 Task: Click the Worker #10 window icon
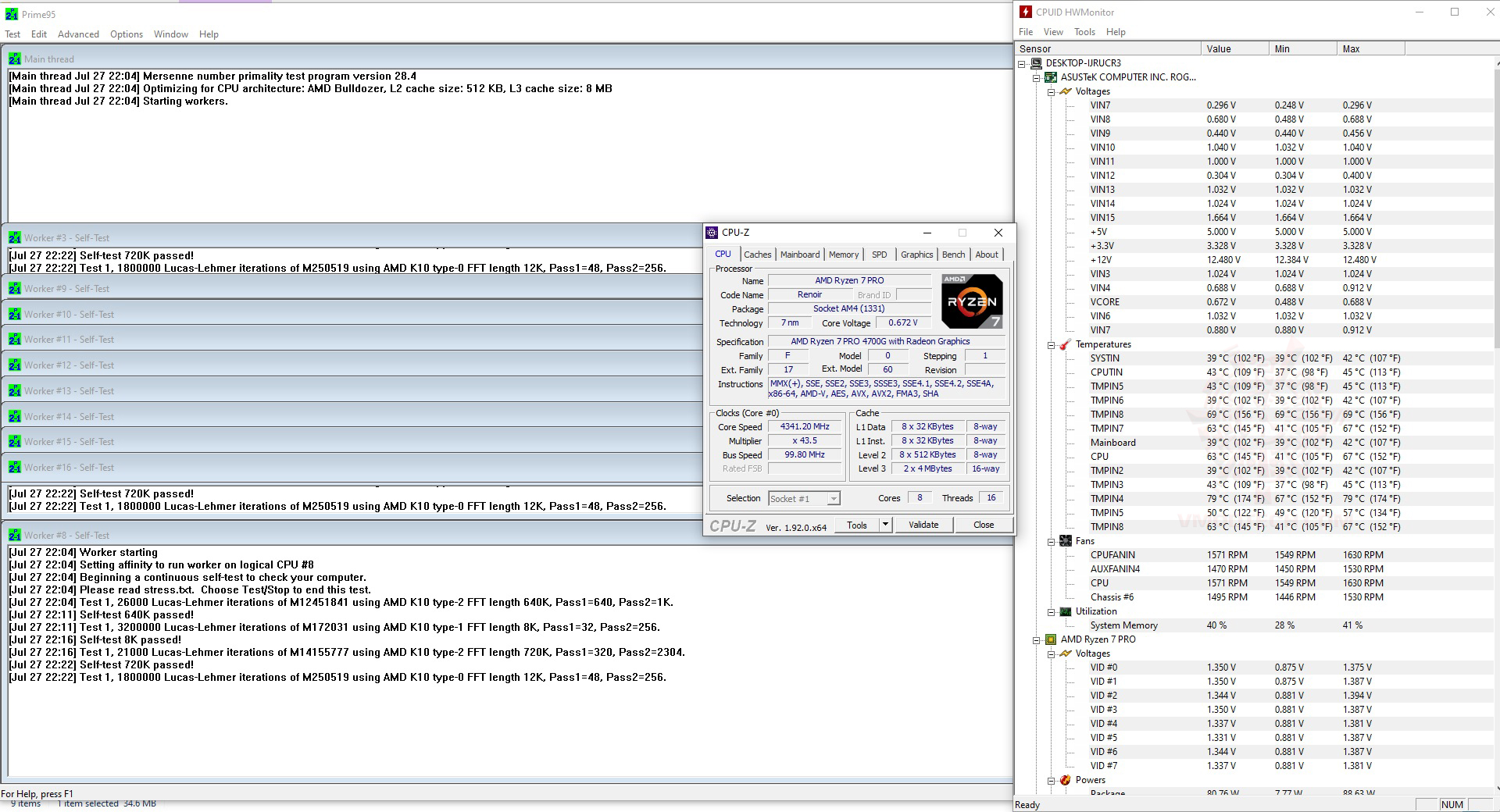(15, 314)
